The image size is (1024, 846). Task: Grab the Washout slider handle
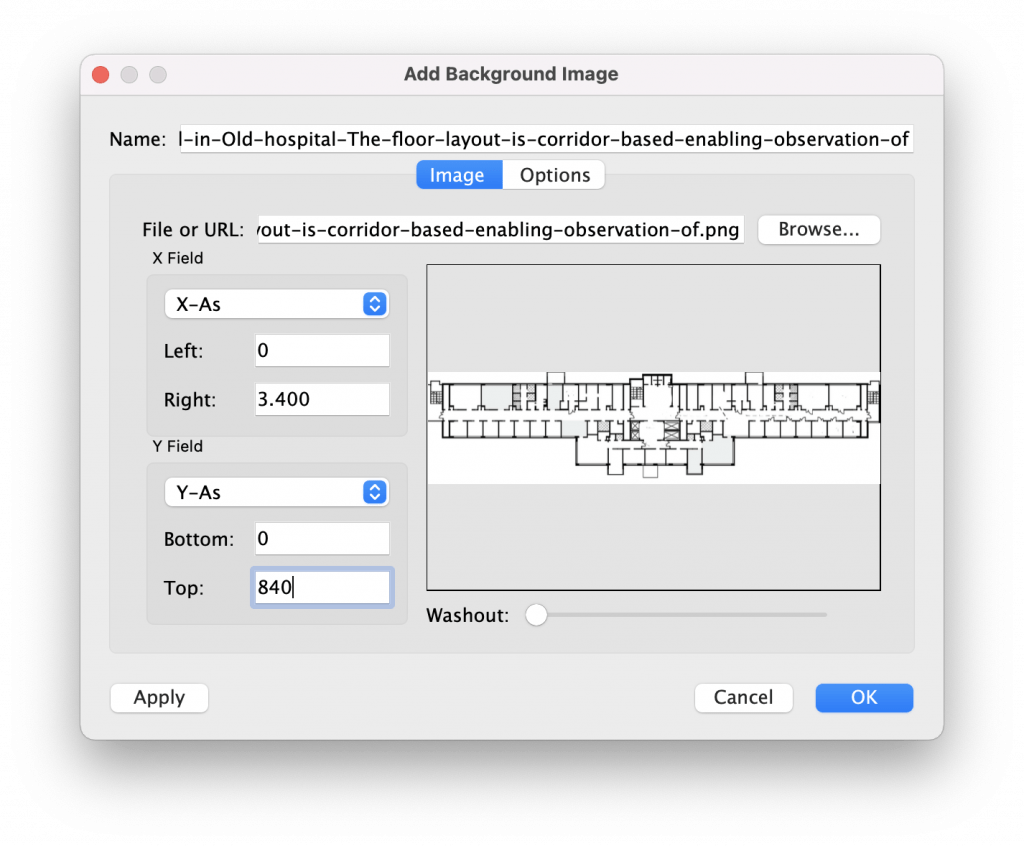[536, 615]
